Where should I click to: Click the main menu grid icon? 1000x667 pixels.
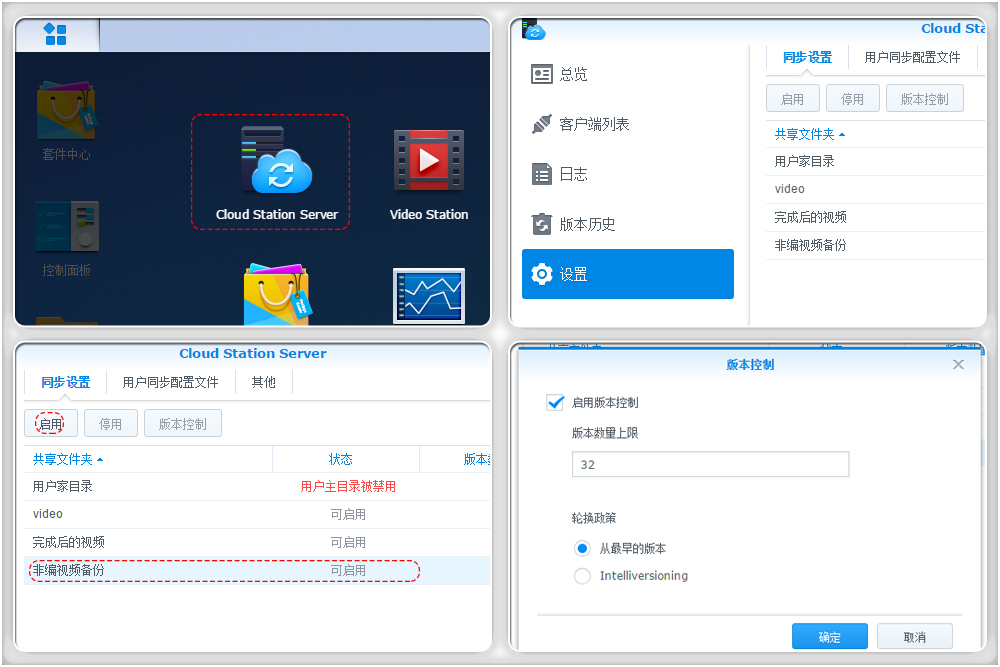pyautogui.click(x=57, y=34)
